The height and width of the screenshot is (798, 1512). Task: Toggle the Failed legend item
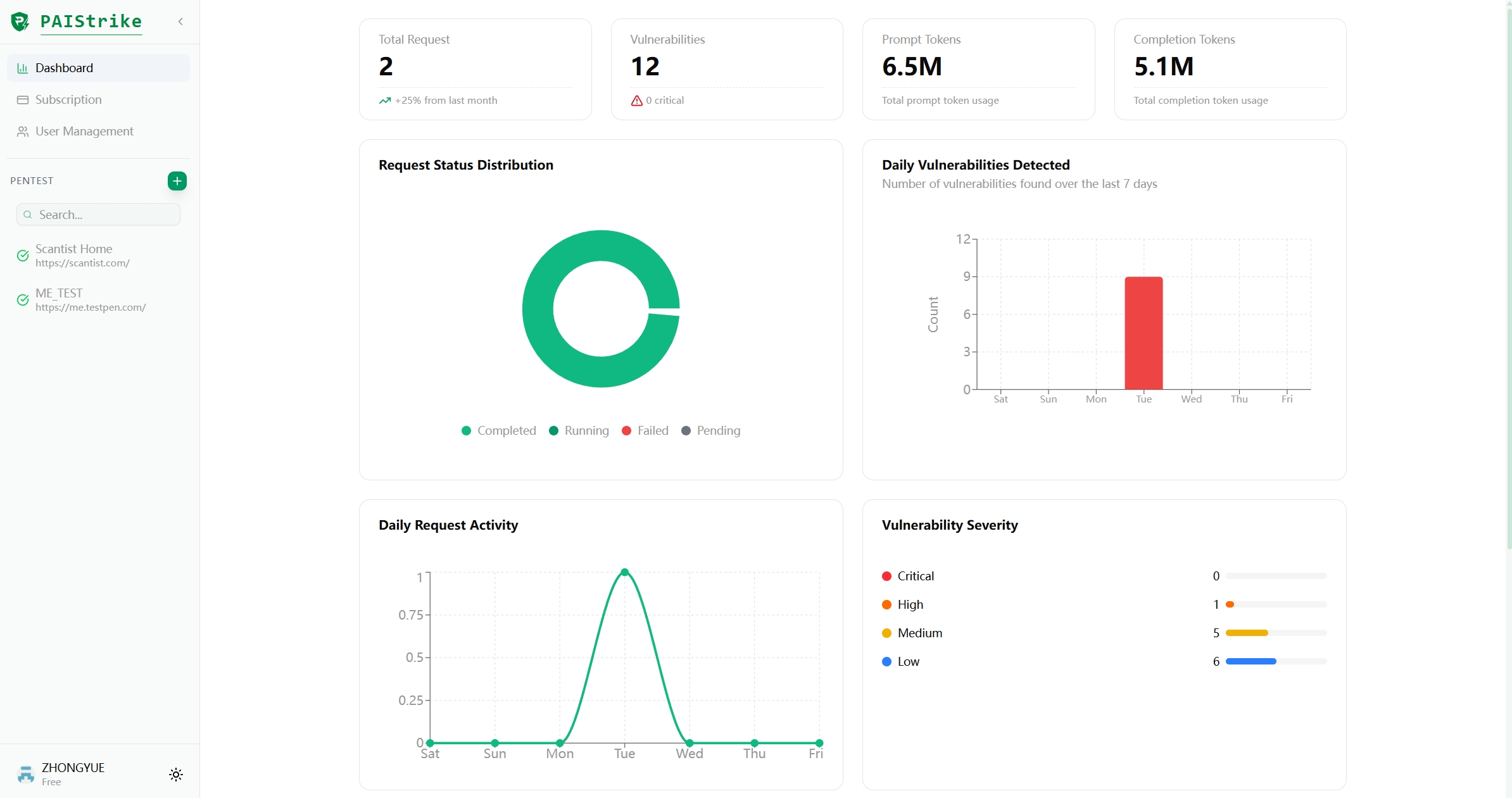(x=645, y=431)
